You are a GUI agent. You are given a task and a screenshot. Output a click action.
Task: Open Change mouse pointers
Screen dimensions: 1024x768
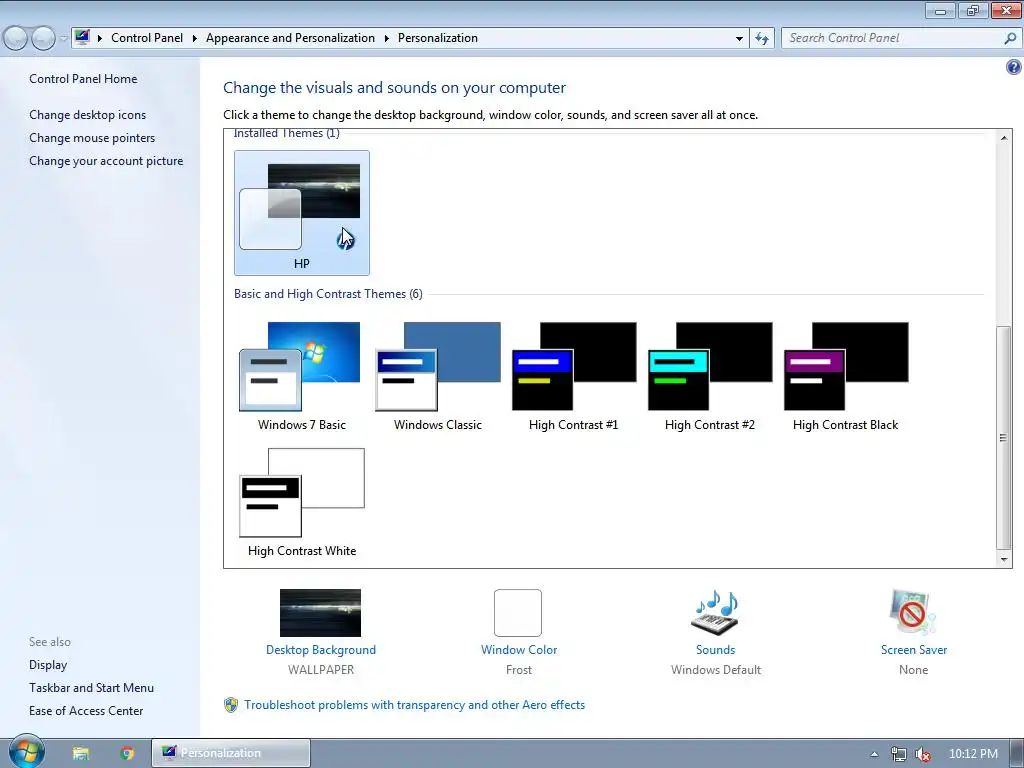coord(92,138)
